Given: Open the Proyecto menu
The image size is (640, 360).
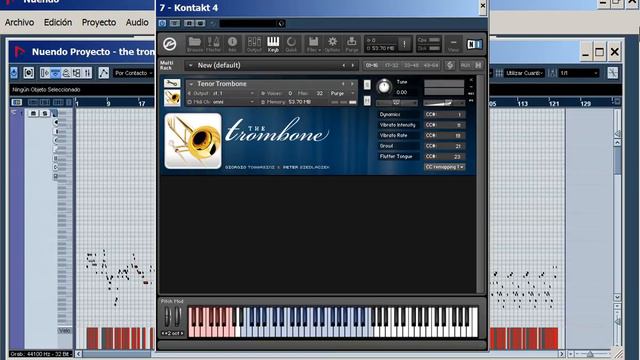Looking at the screenshot, I should (99, 22).
